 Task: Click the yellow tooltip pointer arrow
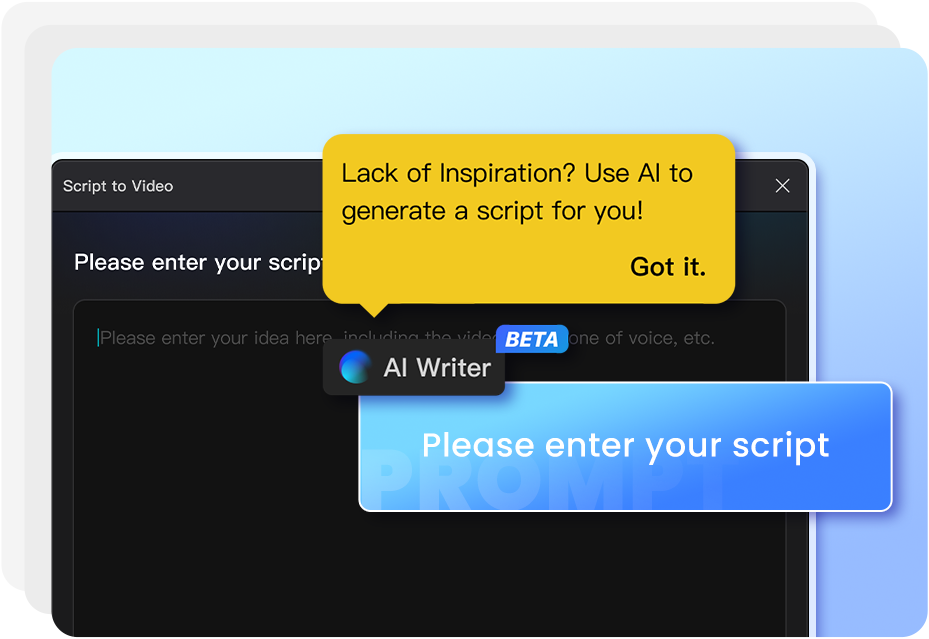click(x=374, y=310)
